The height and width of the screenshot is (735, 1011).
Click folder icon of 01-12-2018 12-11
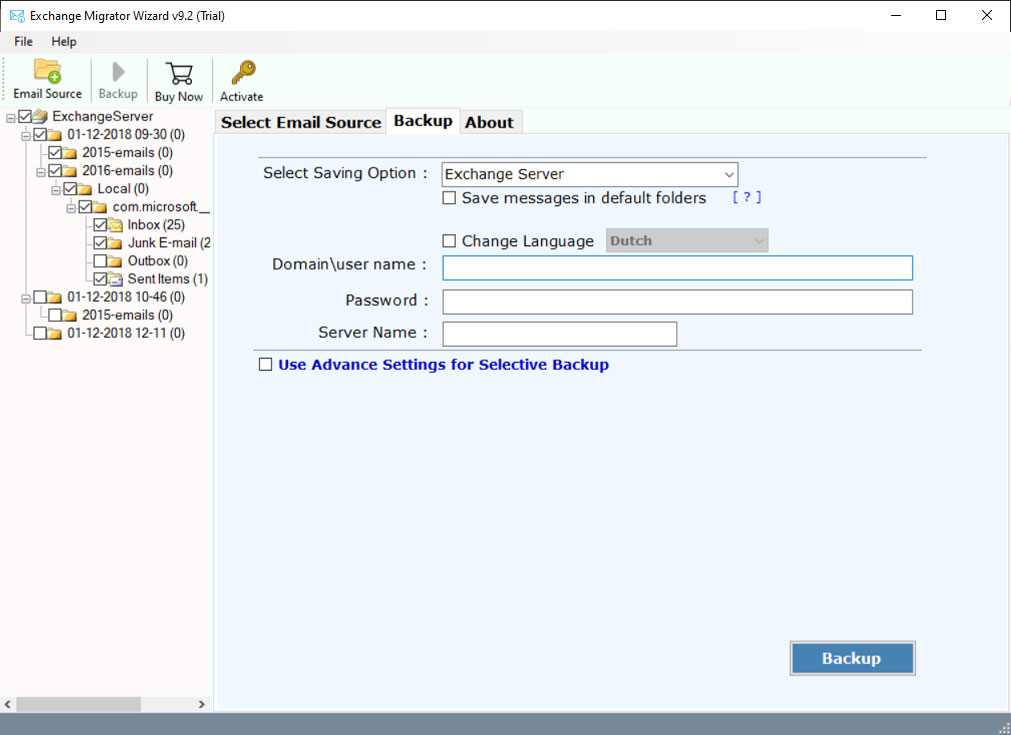click(55, 333)
